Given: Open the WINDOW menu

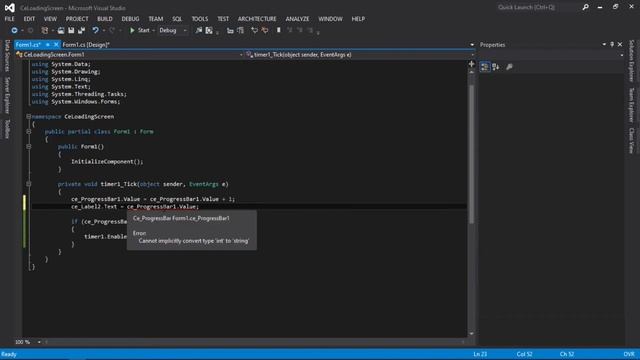Looking at the screenshot, I should 330,19.
